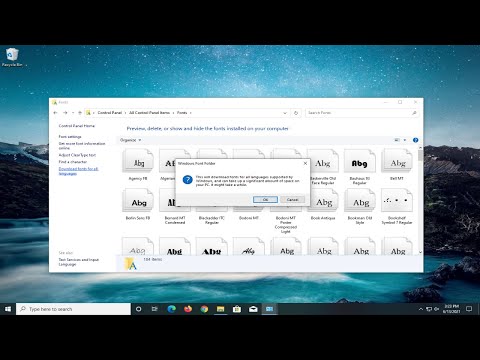
Task: Open the Font settings link
Action: 70,137
